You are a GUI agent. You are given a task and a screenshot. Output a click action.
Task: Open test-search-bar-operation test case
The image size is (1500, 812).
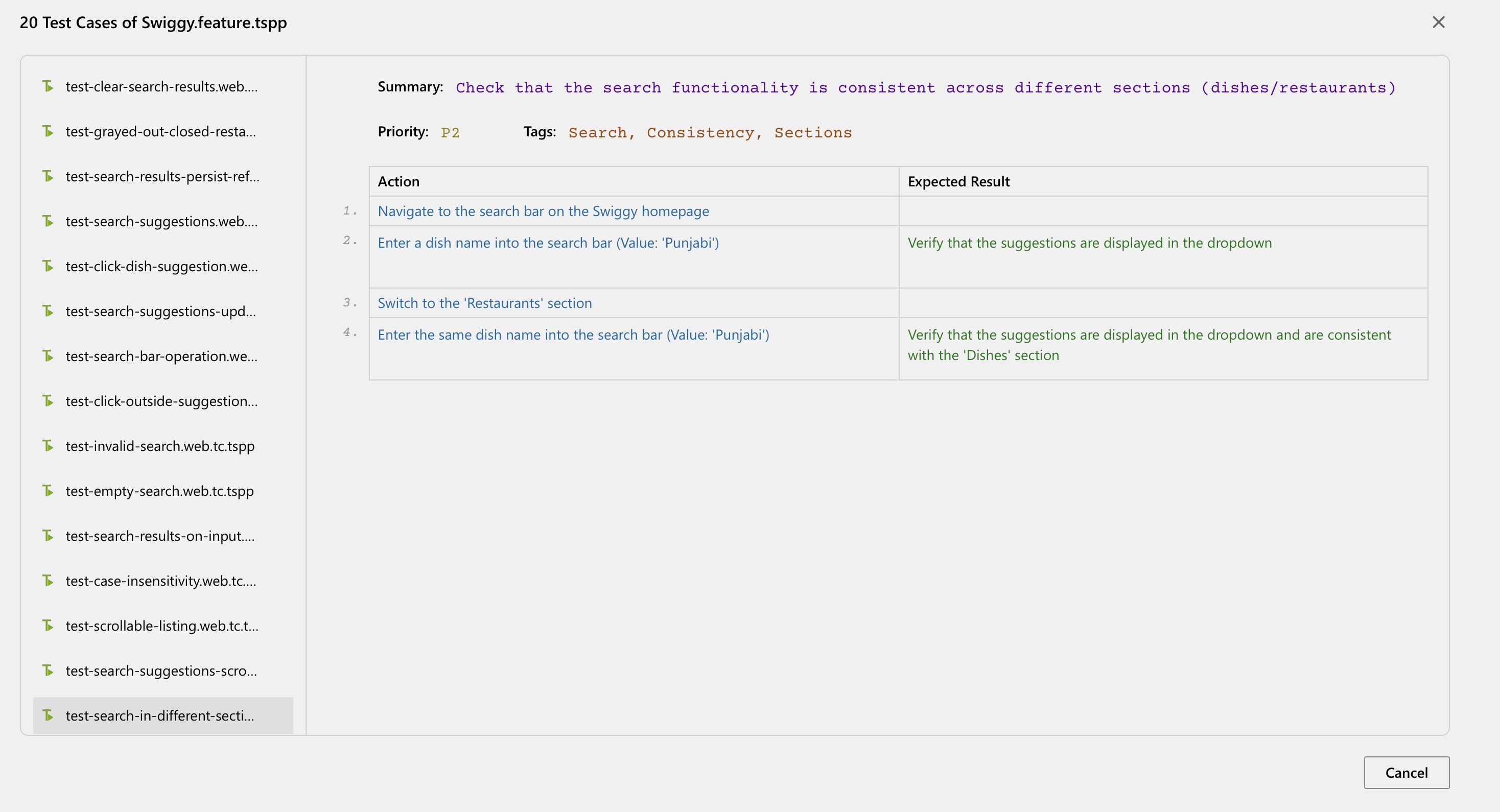tap(163, 355)
